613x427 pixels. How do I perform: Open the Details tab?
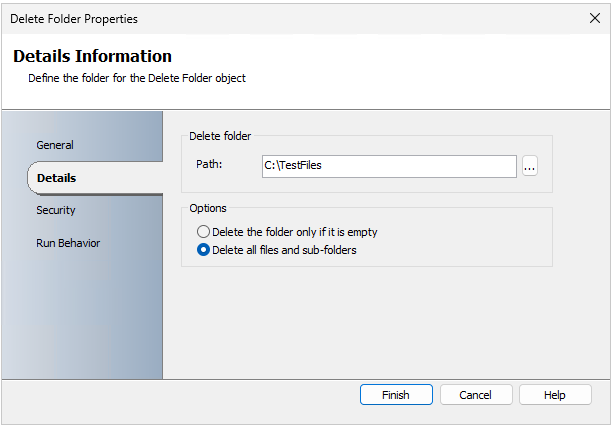pyautogui.click(x=56, y=178)
